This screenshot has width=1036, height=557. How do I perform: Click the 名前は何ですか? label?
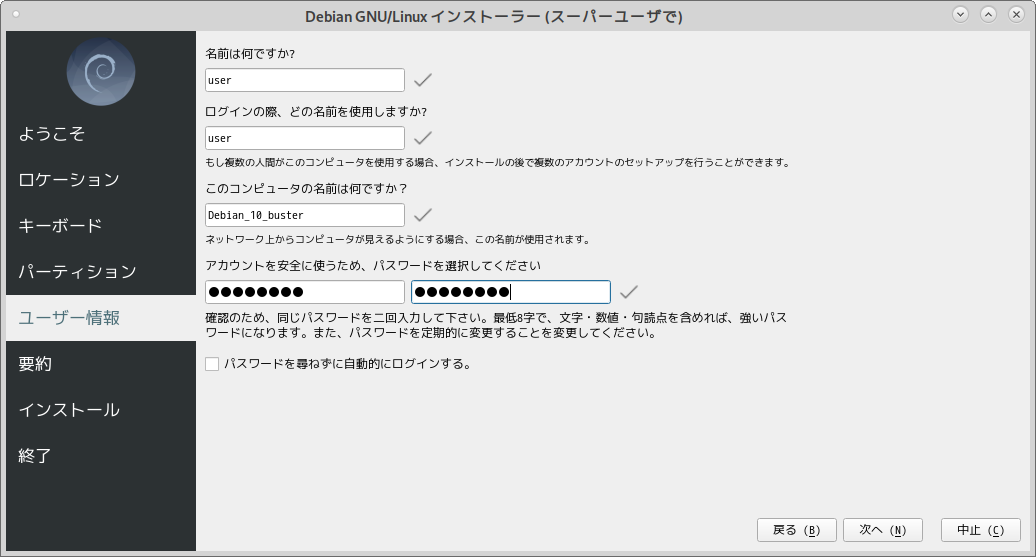(250, 54)
